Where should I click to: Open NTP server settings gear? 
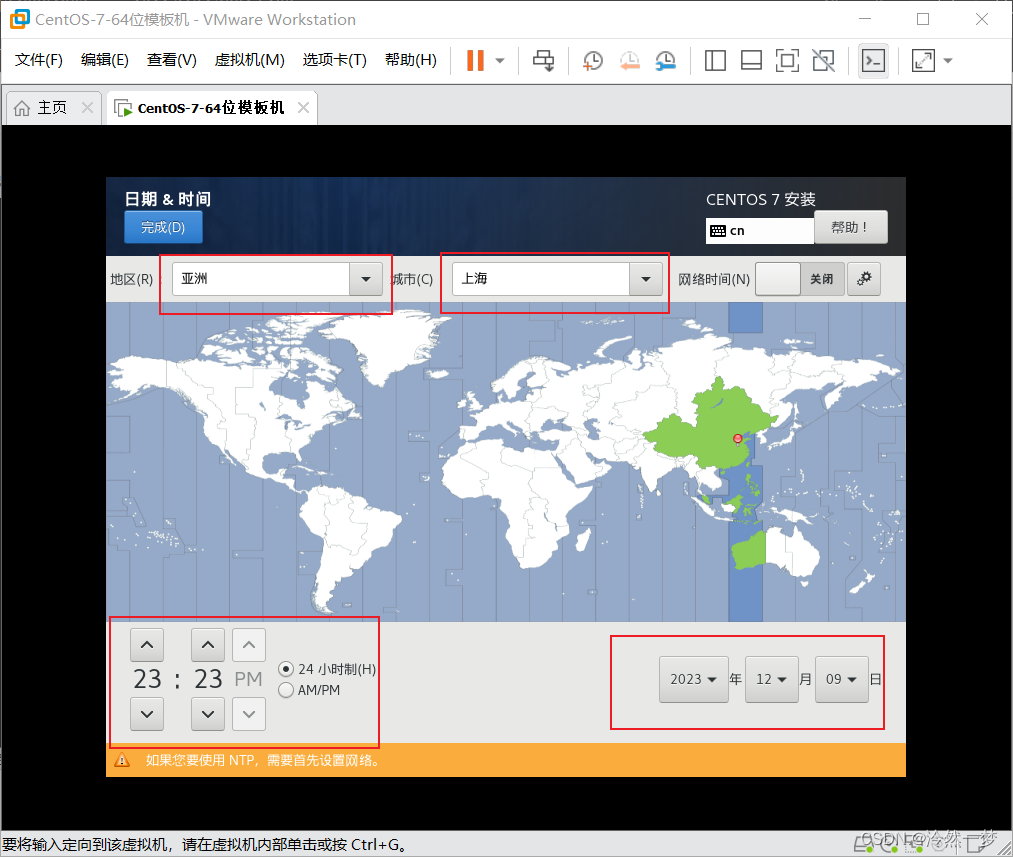(x=864, y=279)
